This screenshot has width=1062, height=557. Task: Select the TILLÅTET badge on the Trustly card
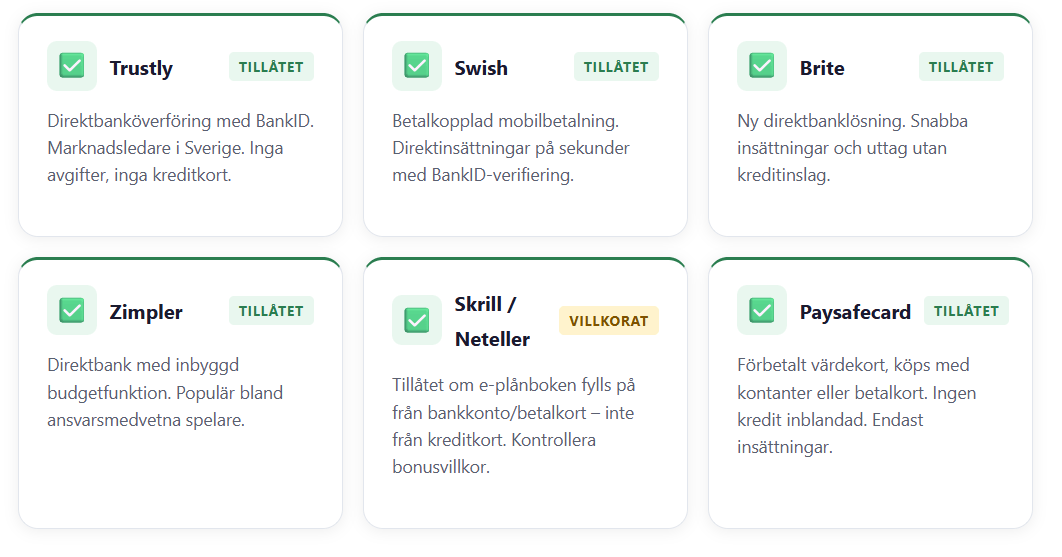(x=271, y=66)
